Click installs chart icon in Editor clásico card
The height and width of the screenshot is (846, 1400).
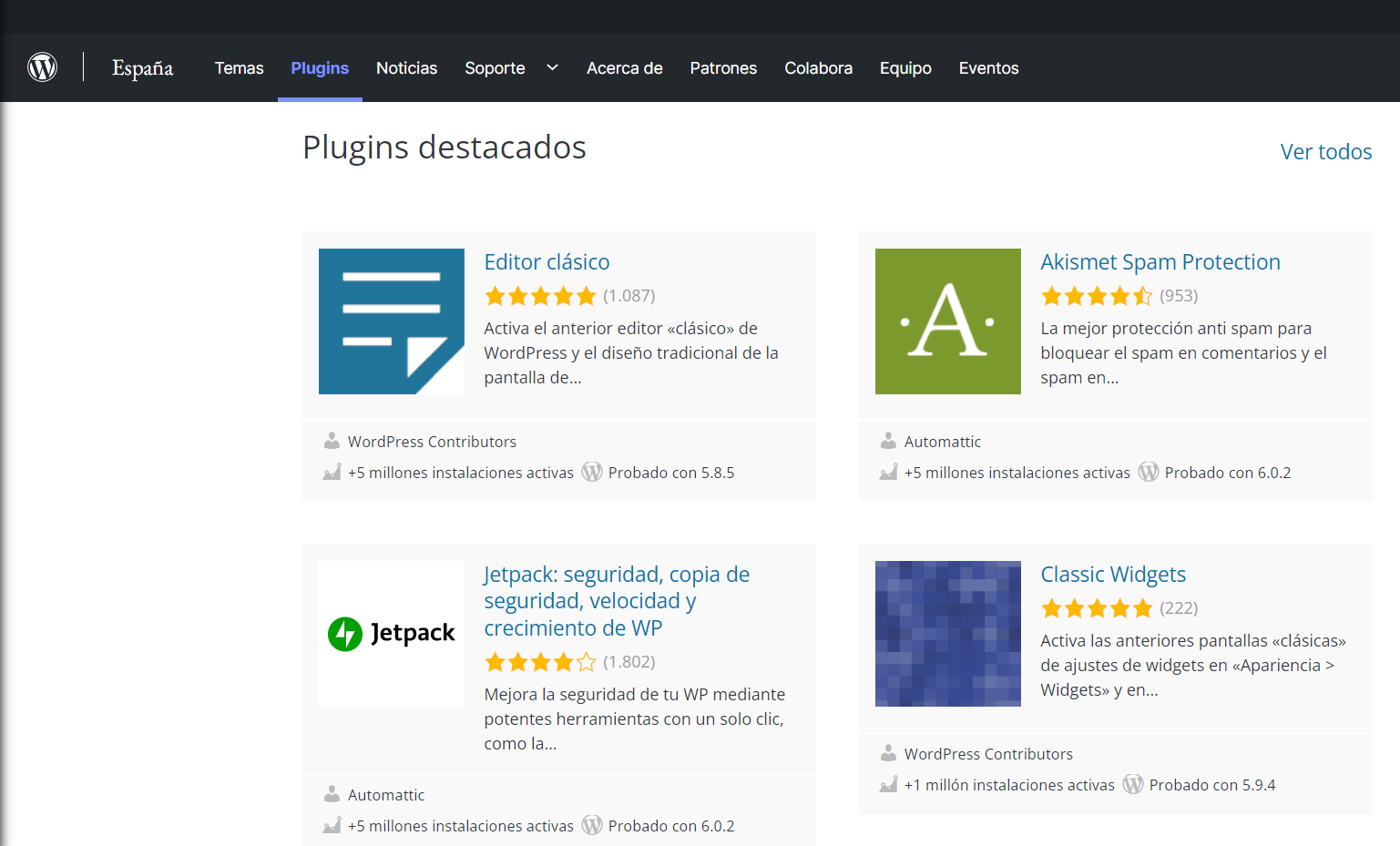tap(332, 472)
